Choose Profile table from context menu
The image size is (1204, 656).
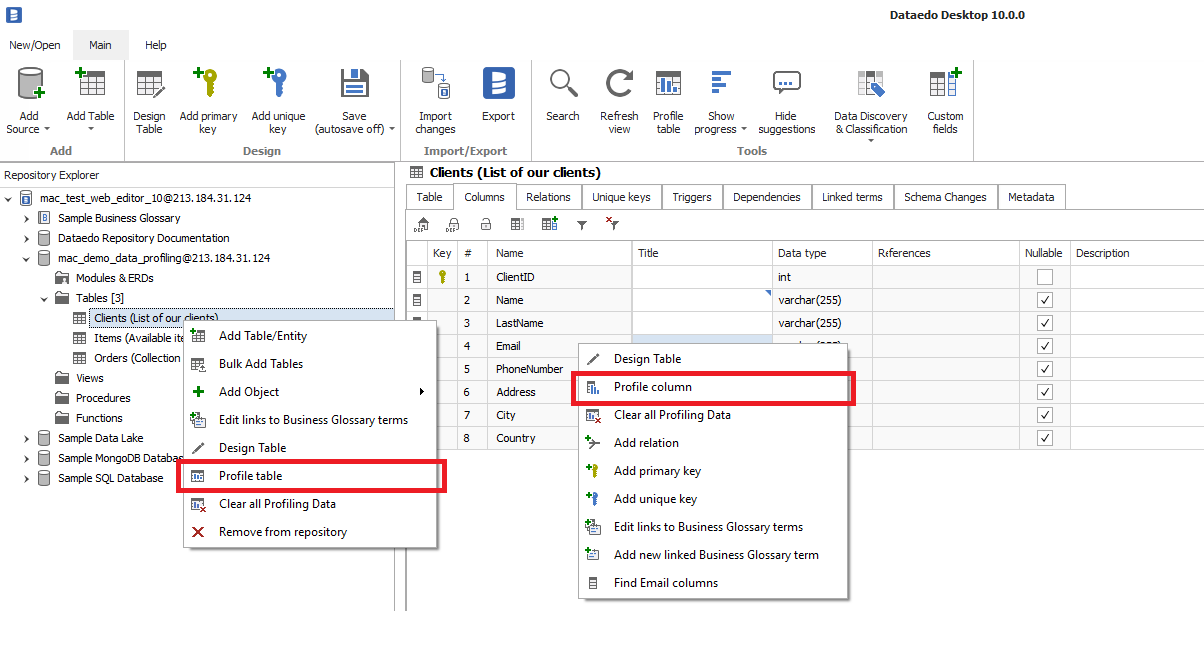(x=250, y=476)
